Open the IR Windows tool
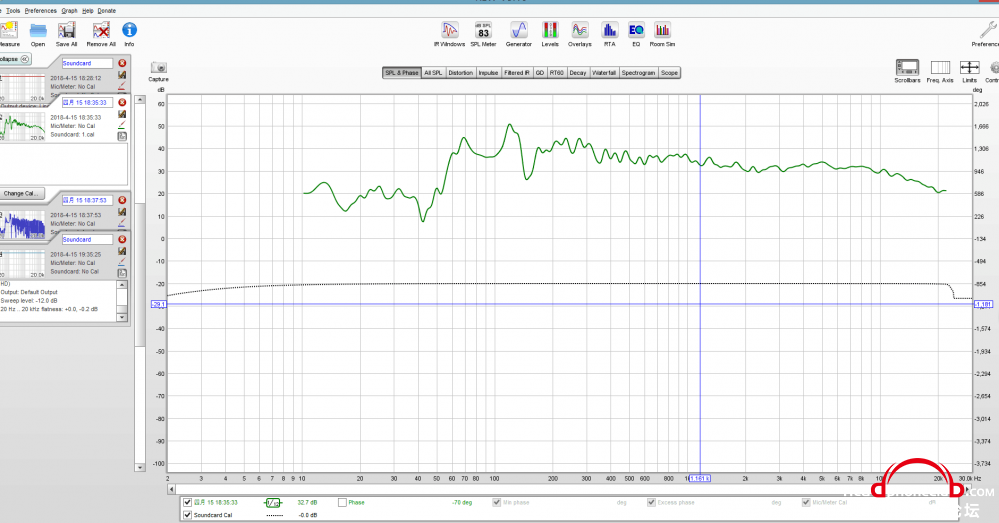Viewport: 999px width, 523px height. point(450,34)
